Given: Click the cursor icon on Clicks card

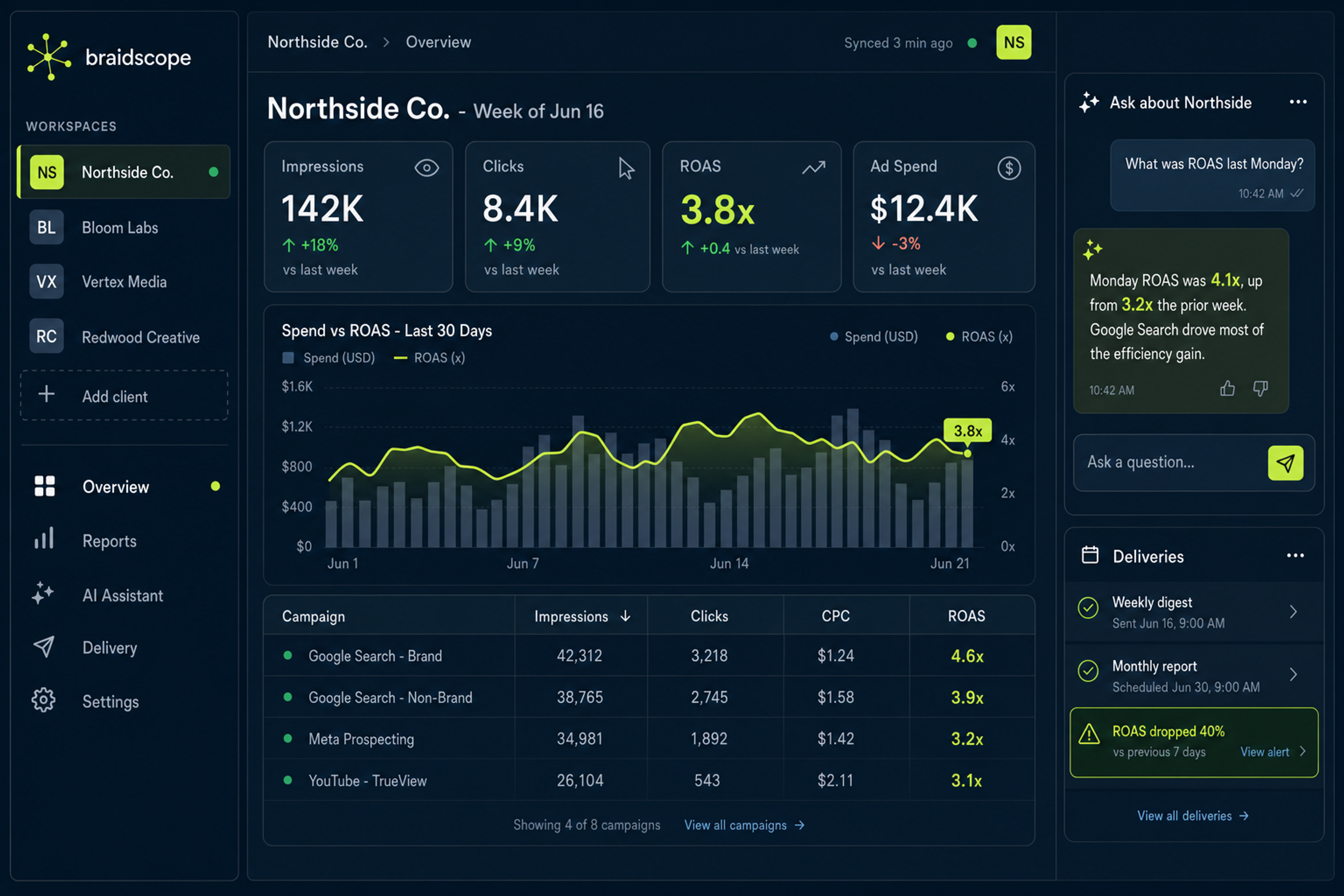Looking at the screenshot, I should 626,169.
